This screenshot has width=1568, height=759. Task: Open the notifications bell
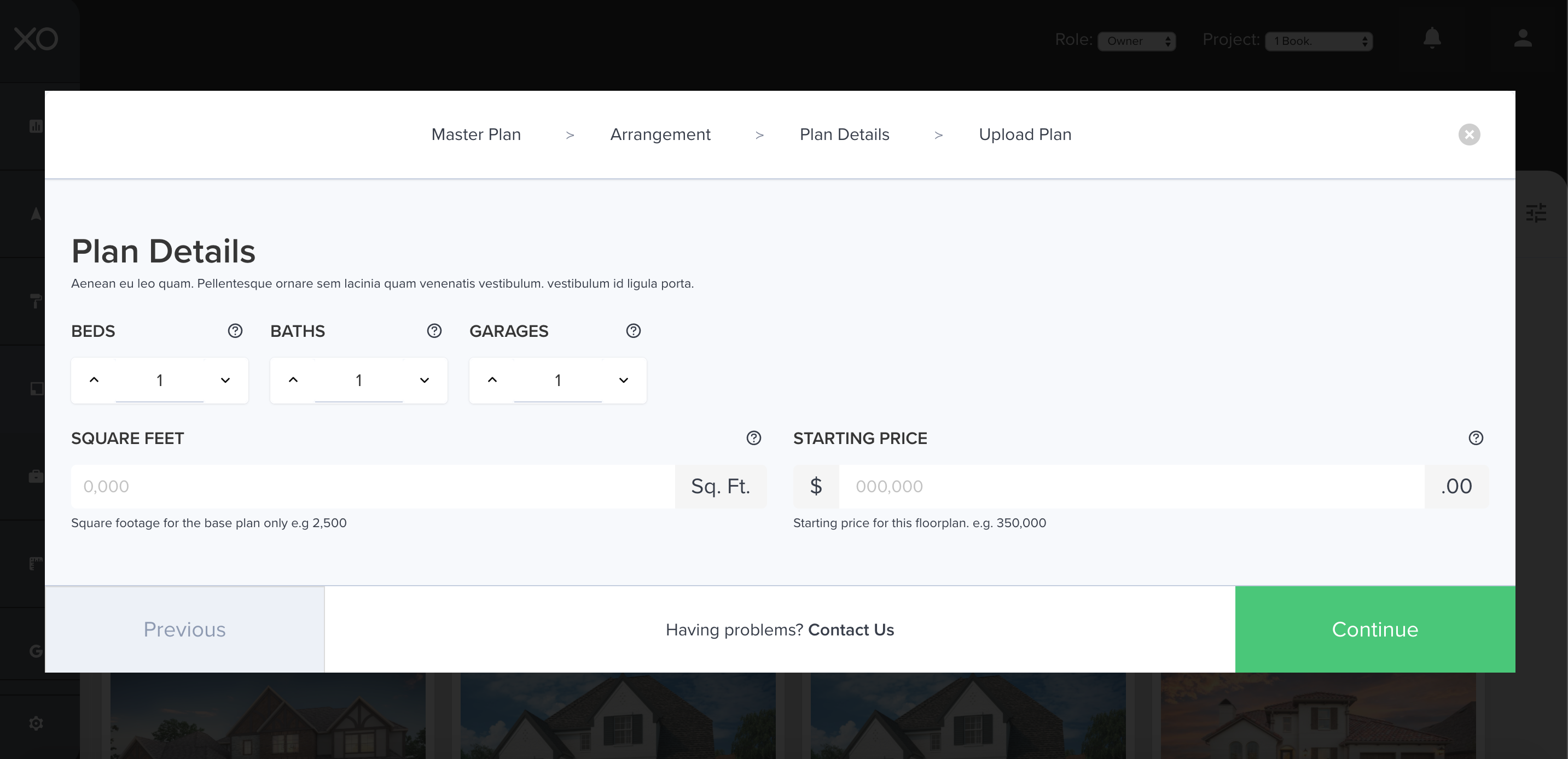(x=1432, y=38)
